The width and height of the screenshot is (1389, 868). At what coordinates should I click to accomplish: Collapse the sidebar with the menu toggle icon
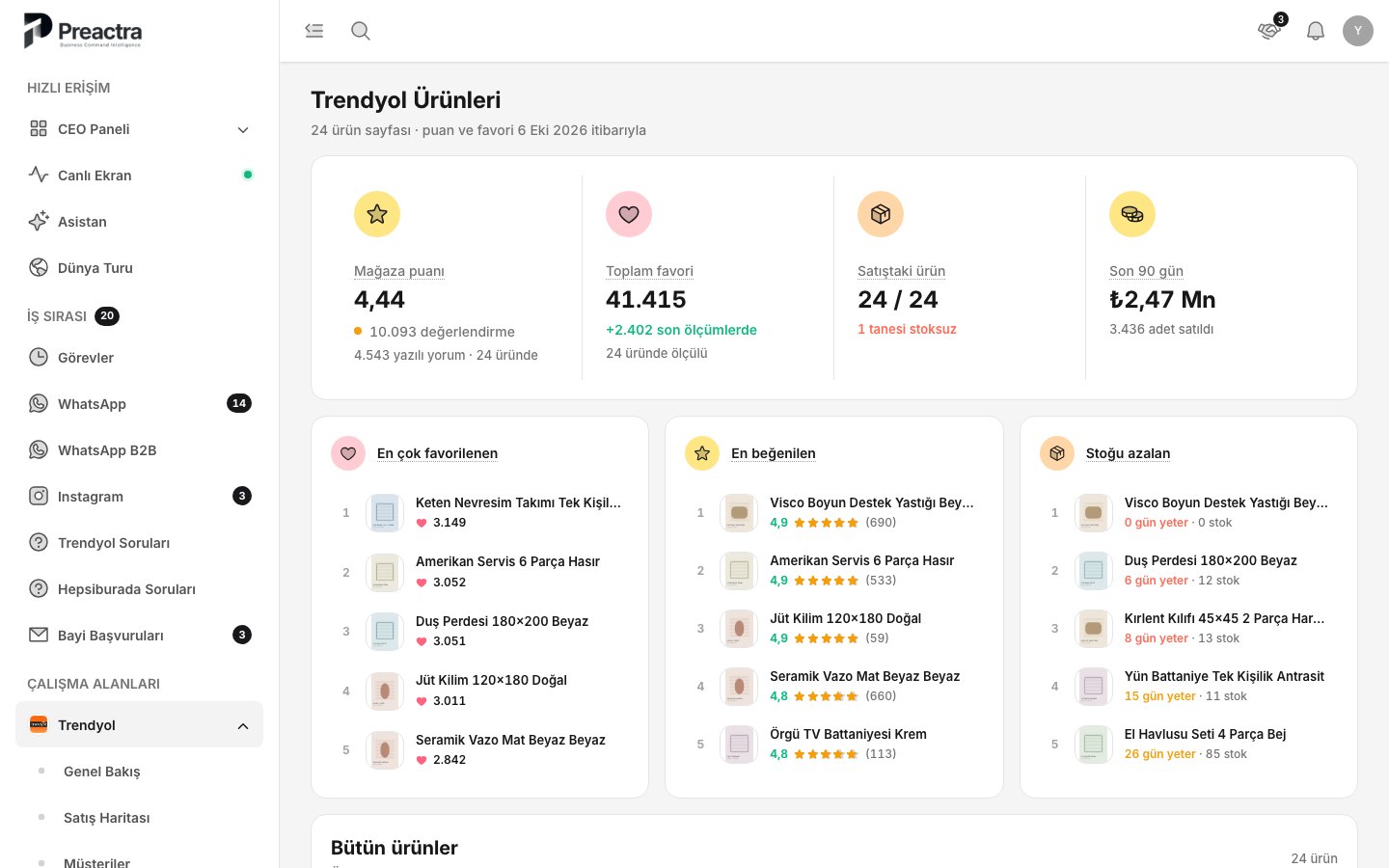314,31
